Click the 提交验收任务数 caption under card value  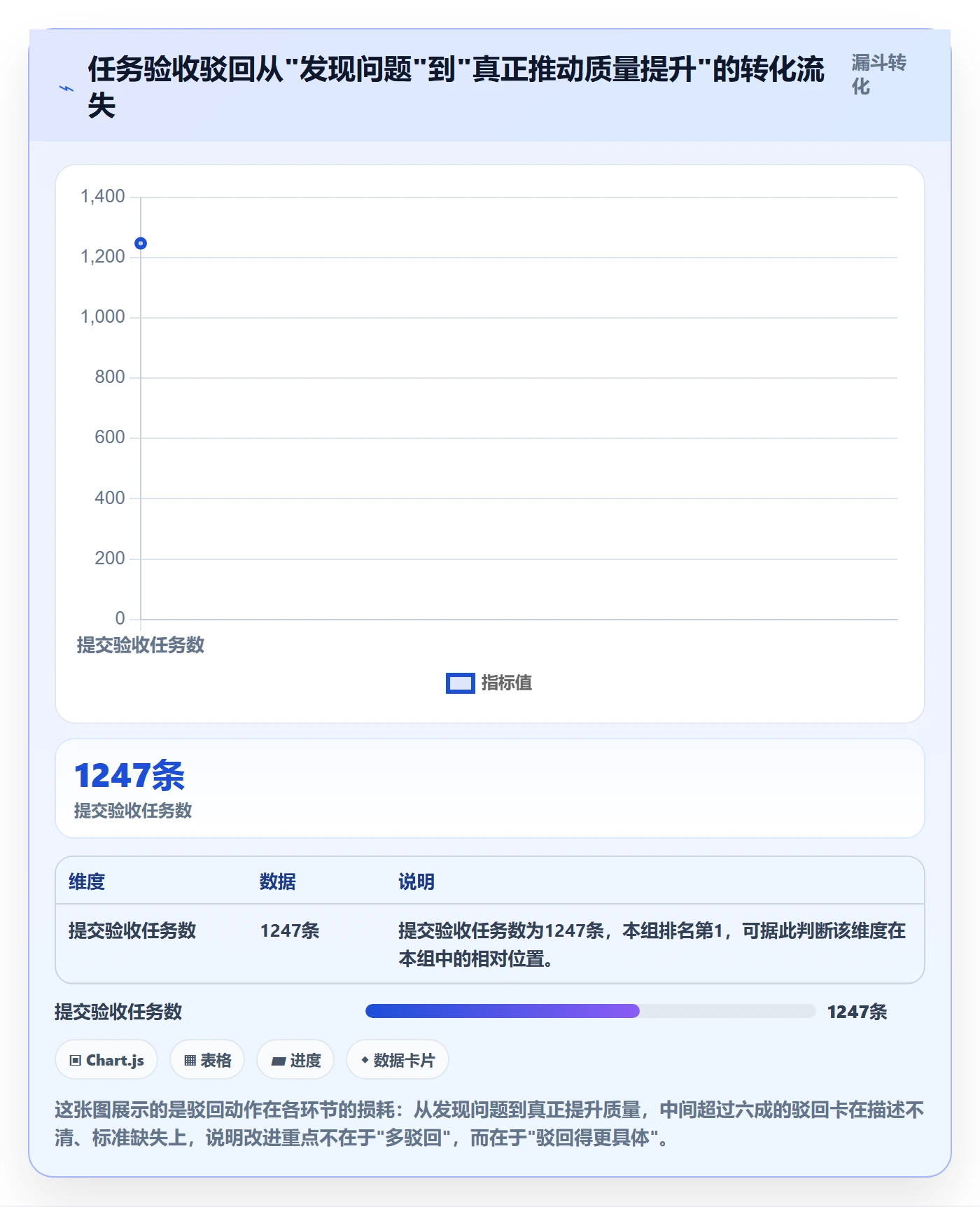pos(133,811)
